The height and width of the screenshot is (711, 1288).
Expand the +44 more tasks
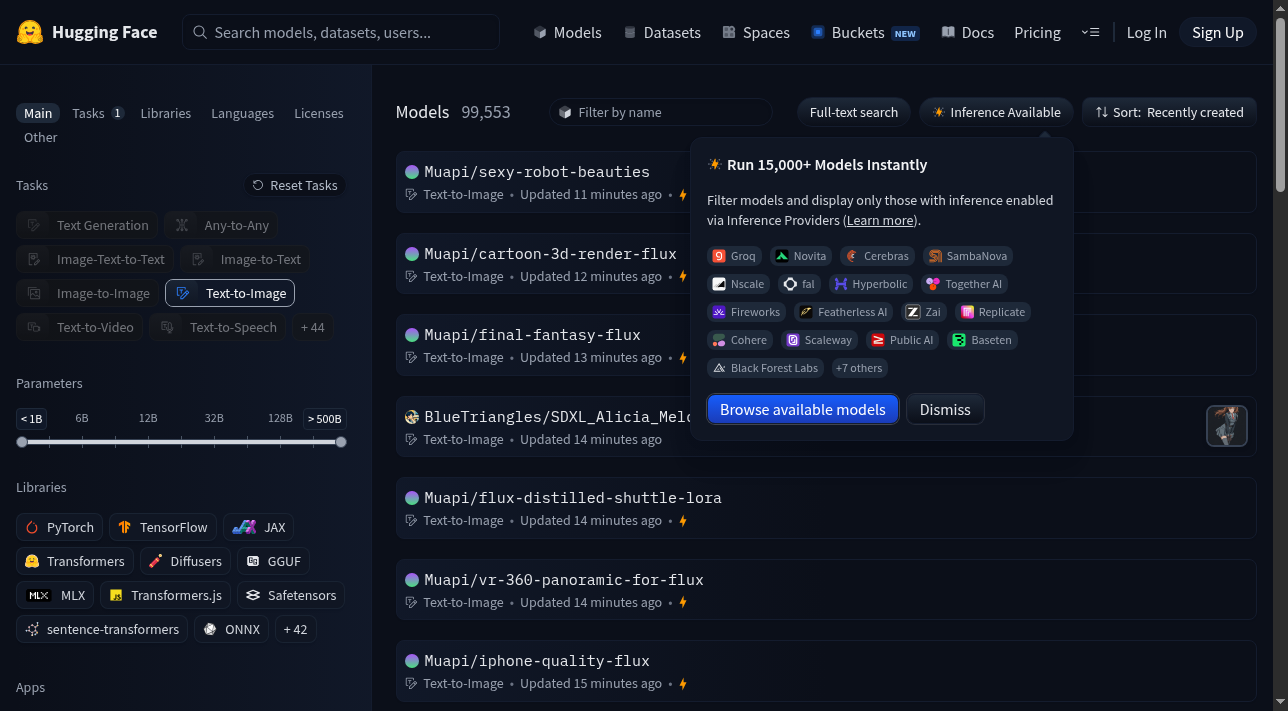313,327
